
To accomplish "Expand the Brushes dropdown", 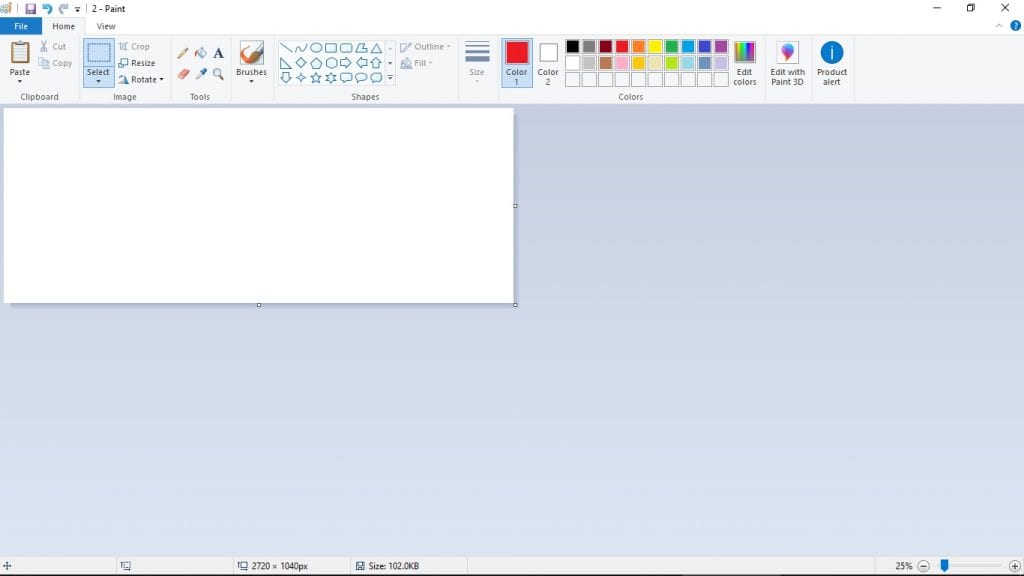I will (x=251, y=81).
